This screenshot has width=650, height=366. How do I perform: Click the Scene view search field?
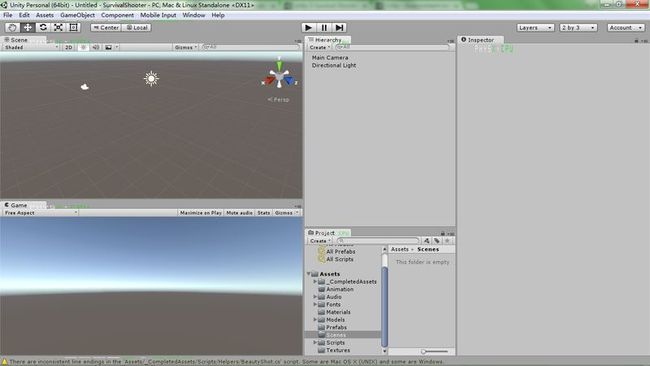(x=250, y=47)
